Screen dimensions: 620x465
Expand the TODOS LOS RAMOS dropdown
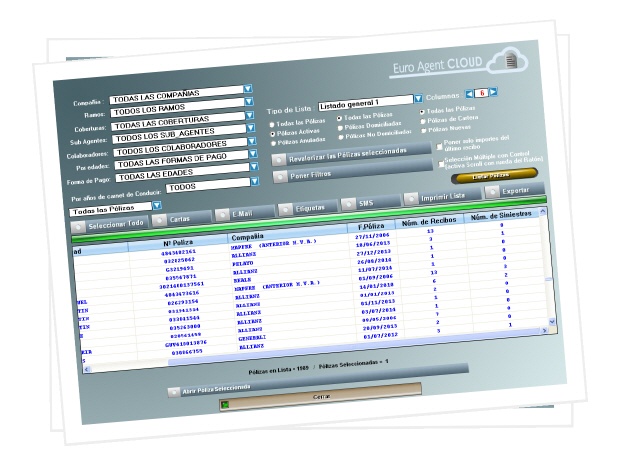coord(249,102)
